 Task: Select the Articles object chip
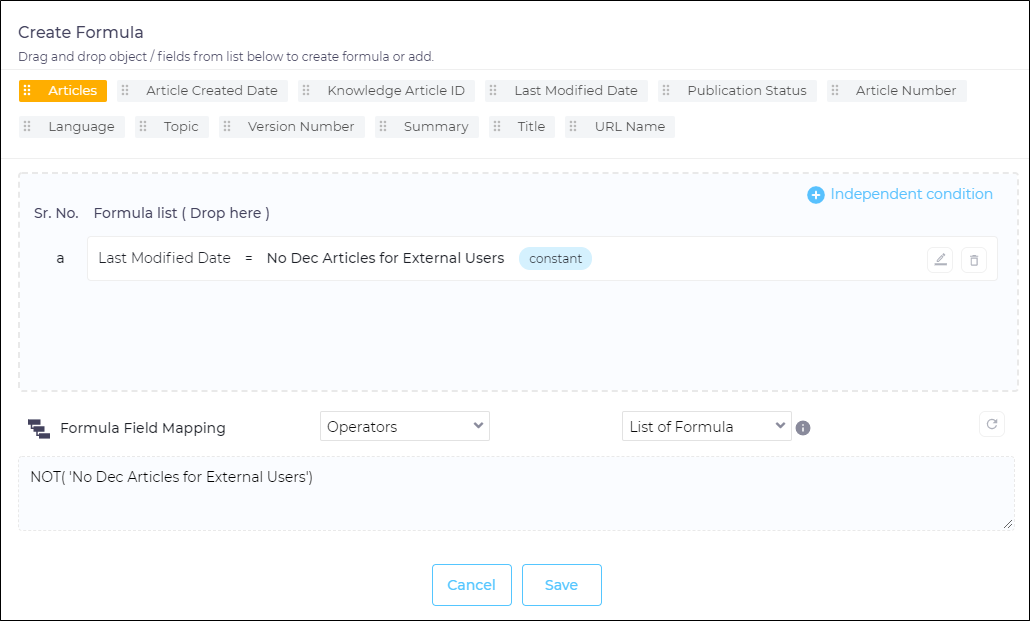(x=63, y=91)
